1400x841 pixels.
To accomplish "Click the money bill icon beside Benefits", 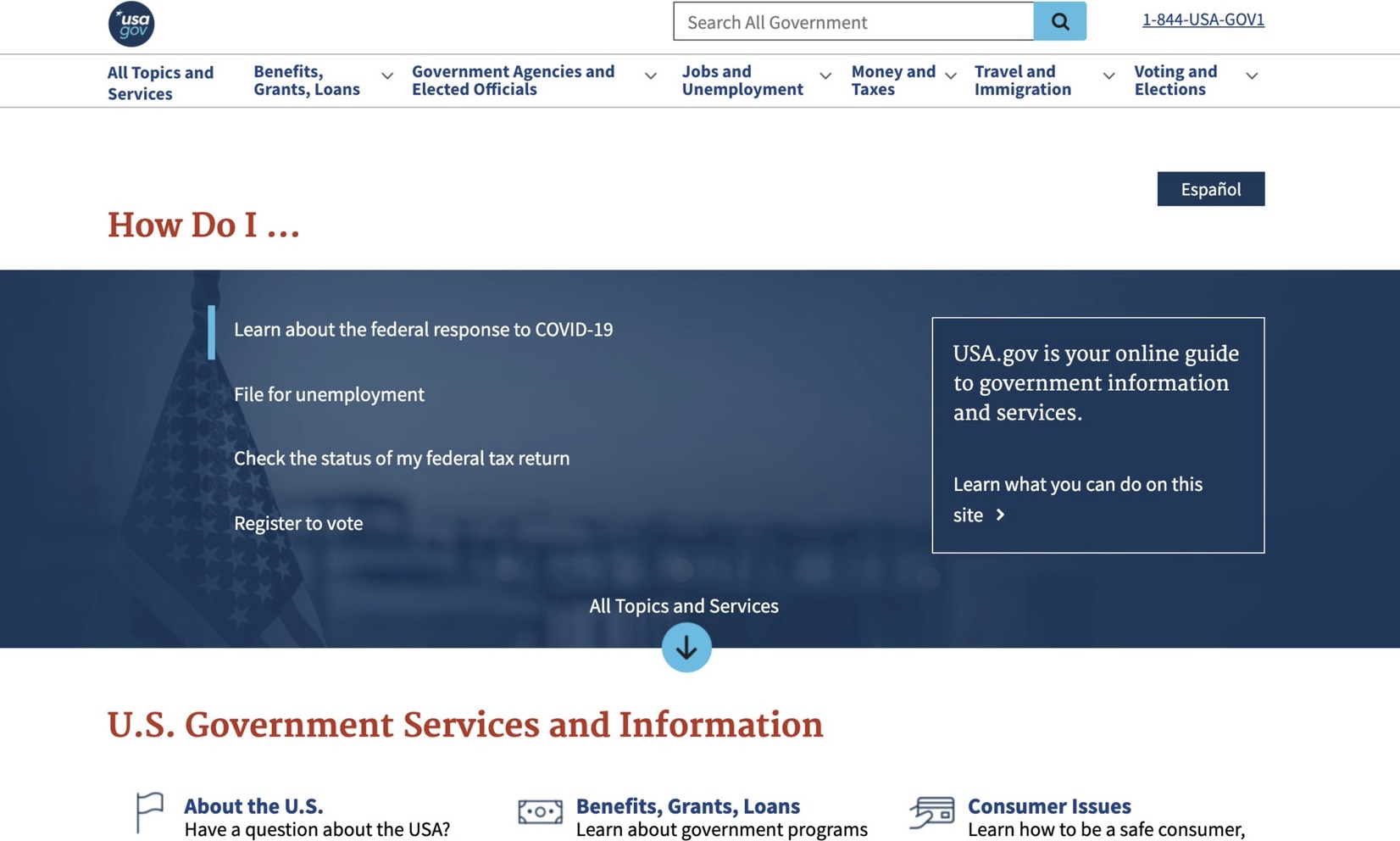I will point(540,812).
